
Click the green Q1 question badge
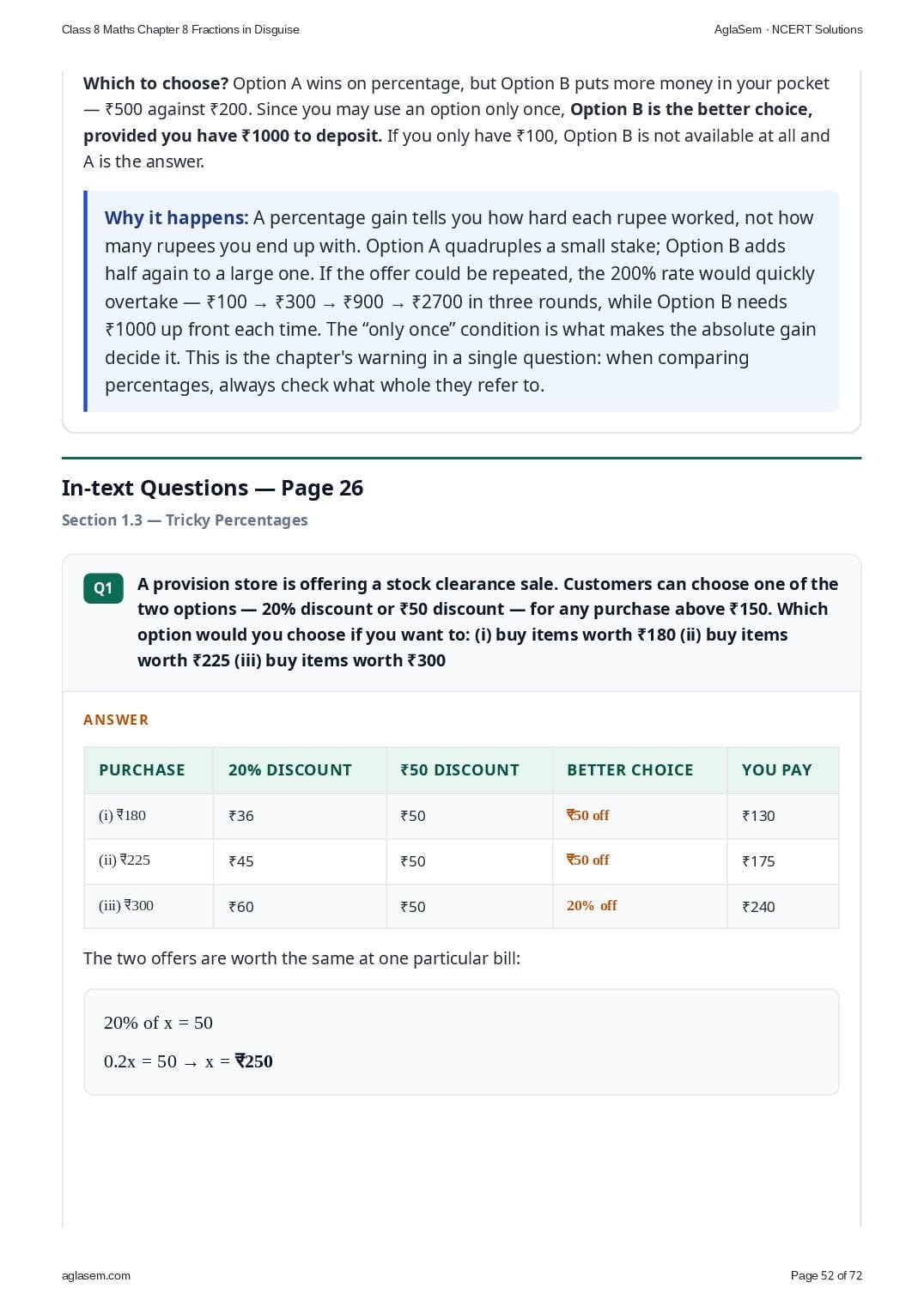tap(103, 588)
